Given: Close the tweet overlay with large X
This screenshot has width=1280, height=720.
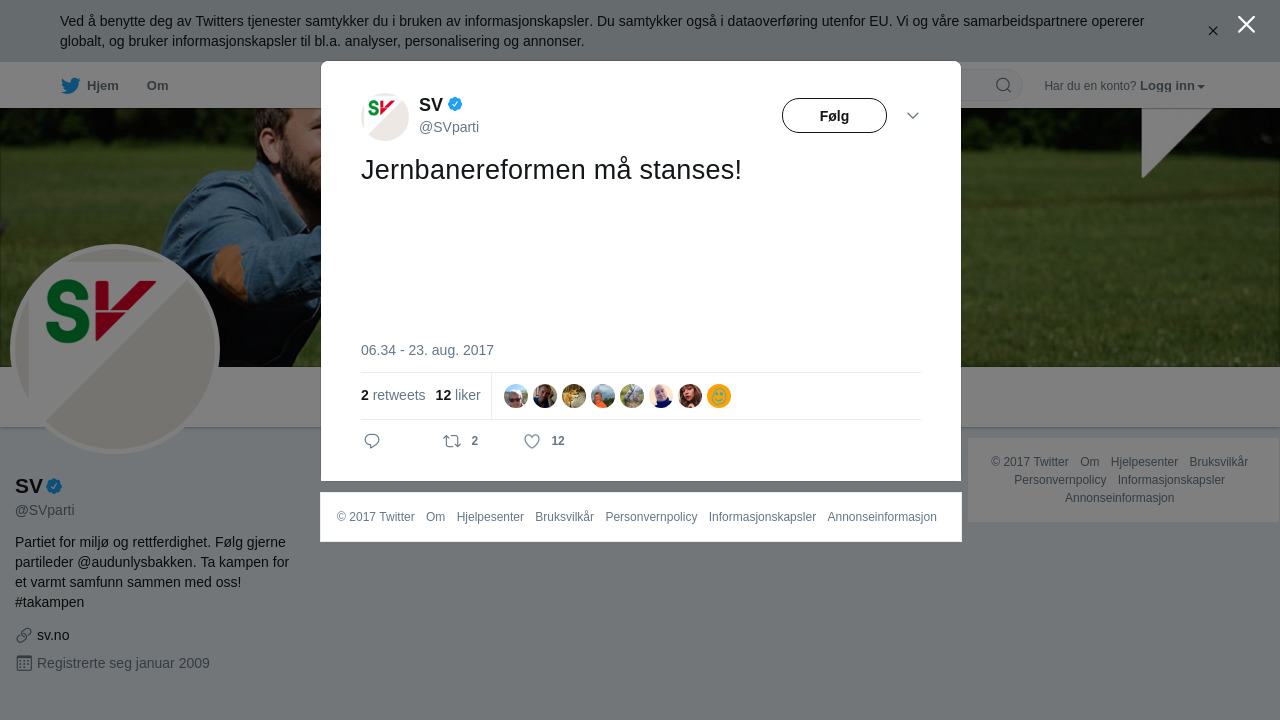Looking at the screenshot, I should pyautogui.click(x=1246, y=24).
